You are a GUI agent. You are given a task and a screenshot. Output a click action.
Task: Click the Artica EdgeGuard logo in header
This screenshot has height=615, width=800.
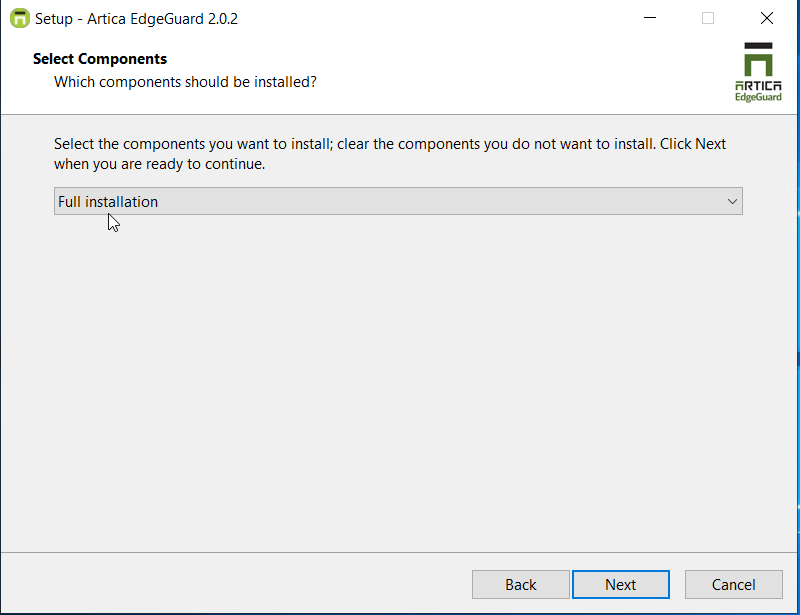[758, 72]
